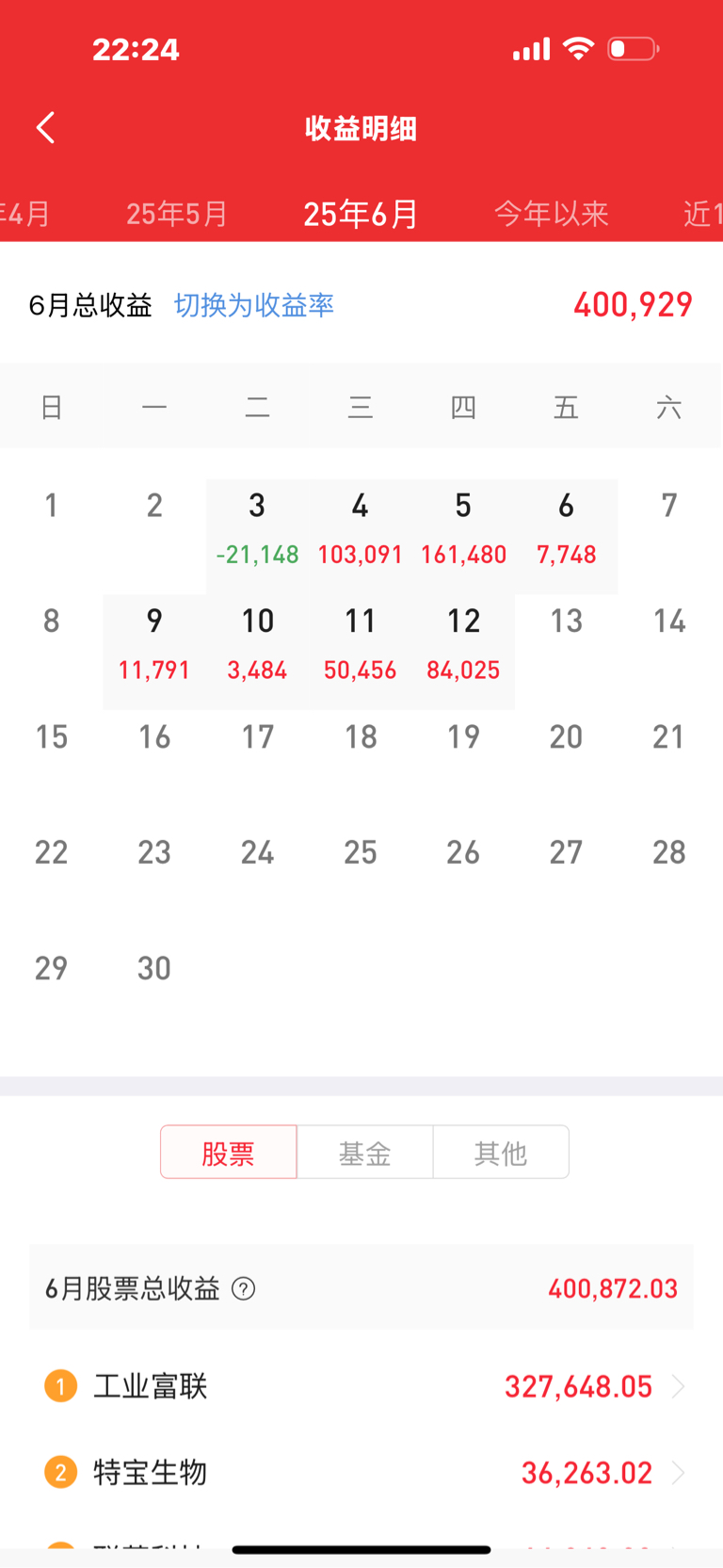Tap the battery status icon
Viewport: 723px width, 1568px height.
click(633, 49)
